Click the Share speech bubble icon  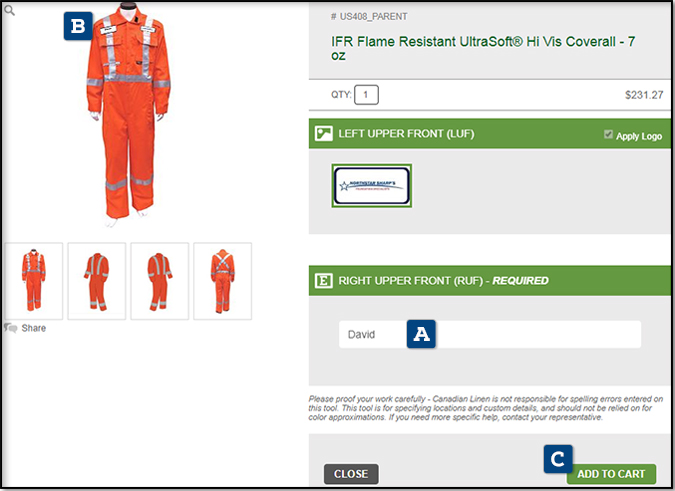point(11,328)
